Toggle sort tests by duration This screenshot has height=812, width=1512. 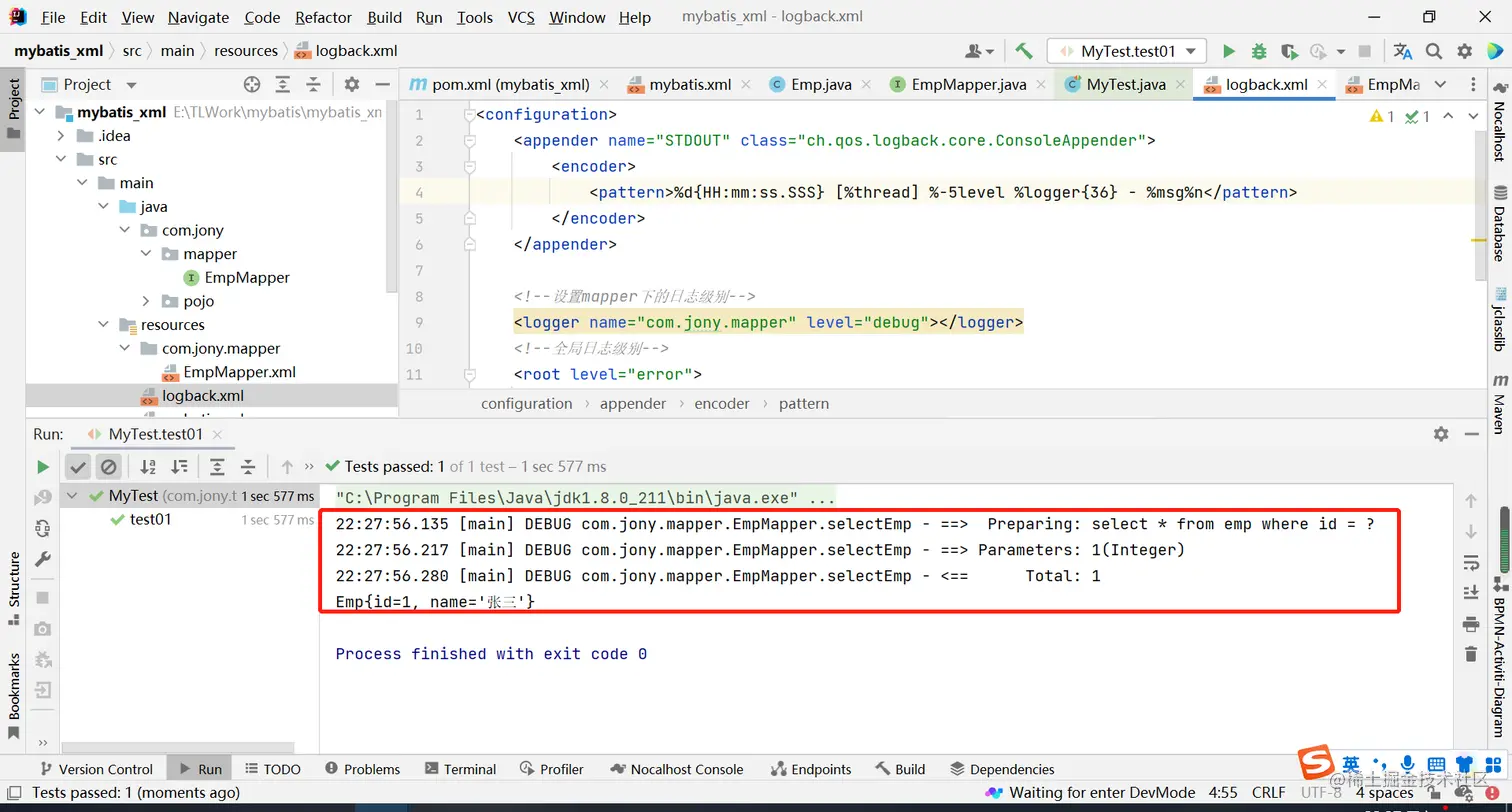point(179,467)
